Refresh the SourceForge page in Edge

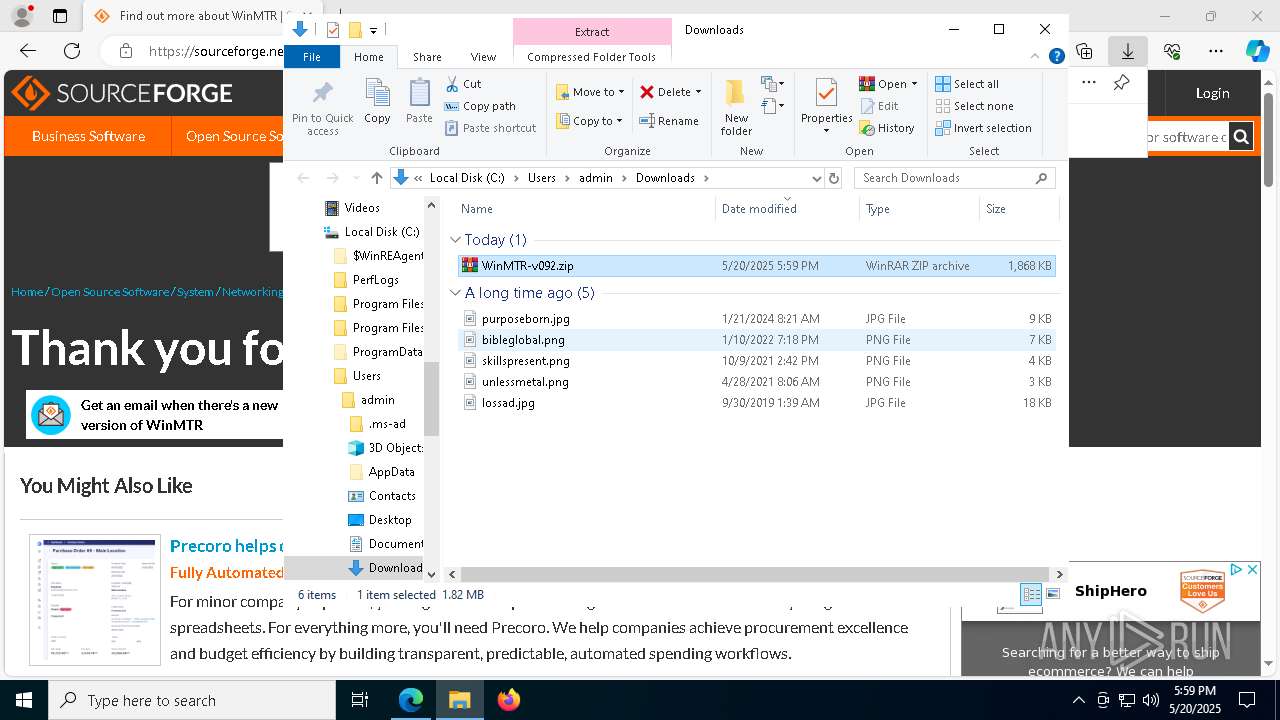(x=72, y=51)
